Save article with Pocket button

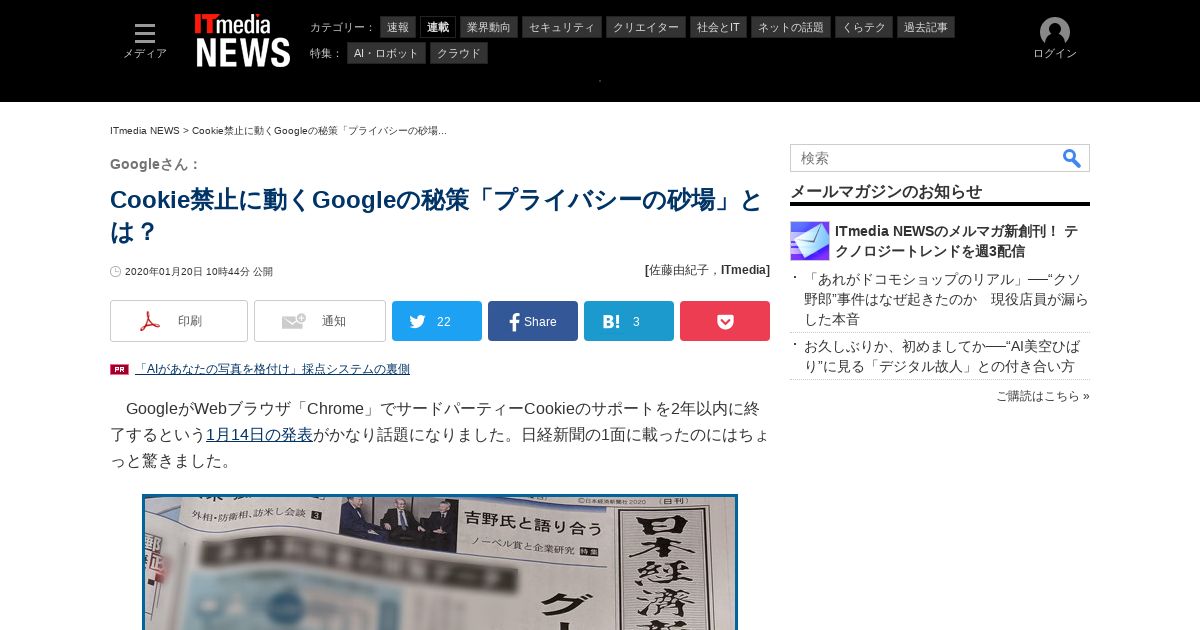(725, 321)
